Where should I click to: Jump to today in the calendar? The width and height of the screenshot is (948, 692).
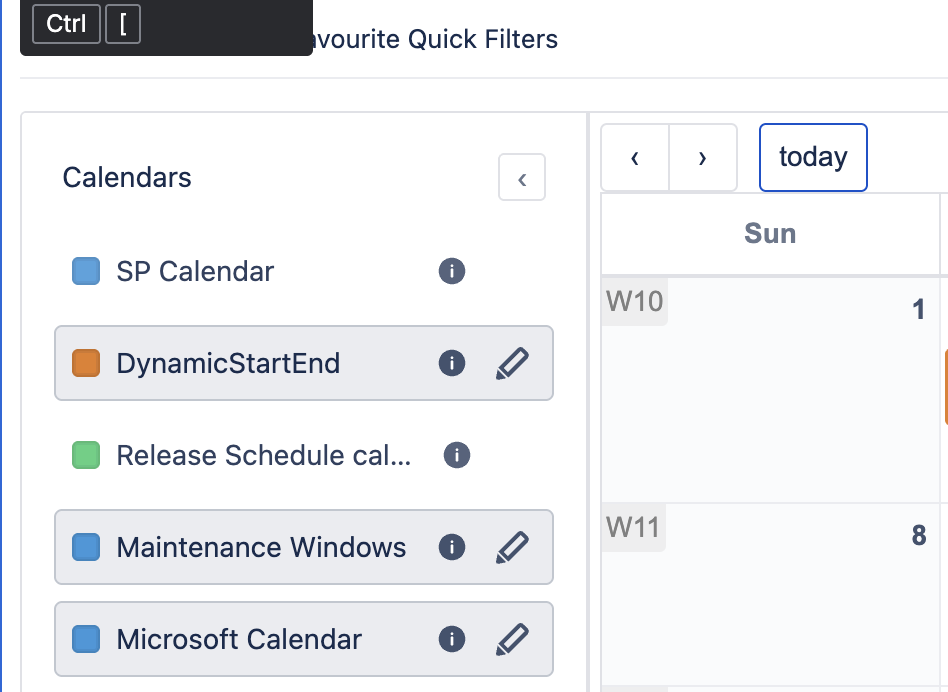click(x=812, y=157)
